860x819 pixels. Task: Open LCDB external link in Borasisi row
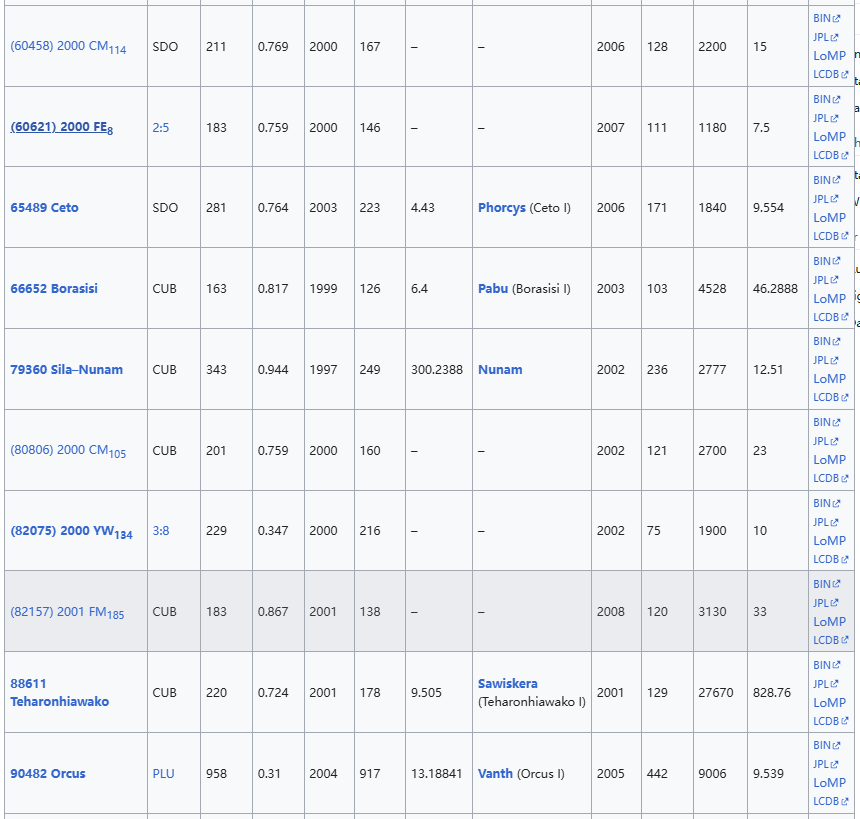pyautogui.click(x=825, y=317)
